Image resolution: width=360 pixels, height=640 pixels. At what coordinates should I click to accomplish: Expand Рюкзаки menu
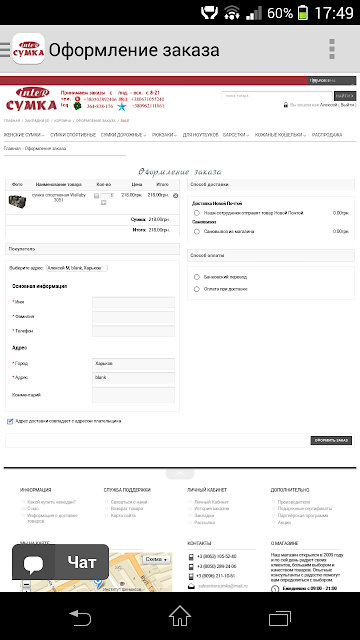tap(164, 135)
